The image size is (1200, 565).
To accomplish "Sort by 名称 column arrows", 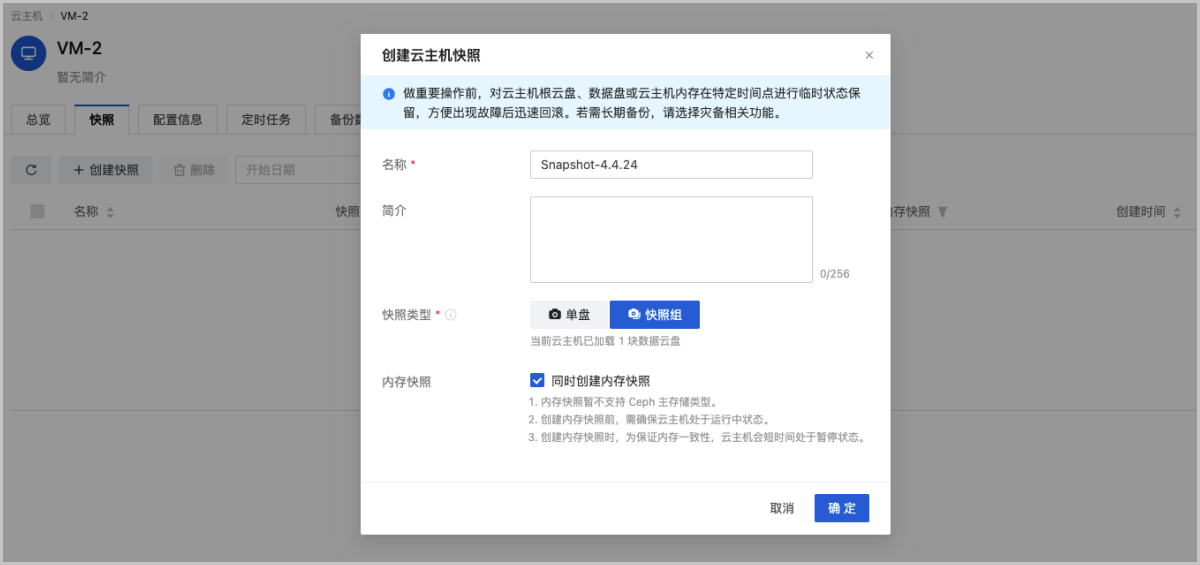I will coord(110,212).
